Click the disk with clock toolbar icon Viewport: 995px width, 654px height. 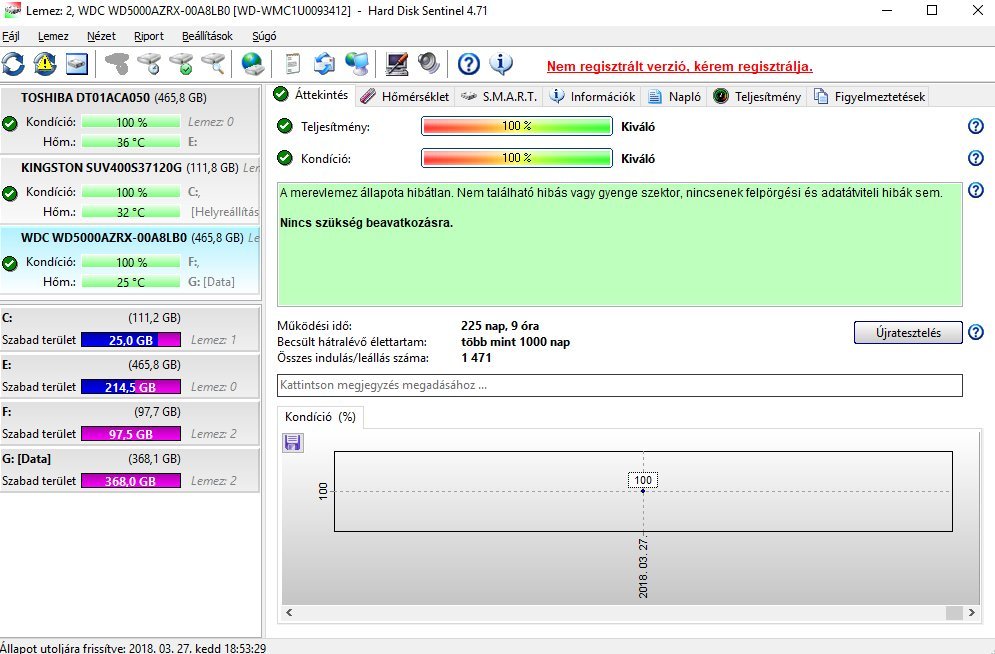[149, 63]
